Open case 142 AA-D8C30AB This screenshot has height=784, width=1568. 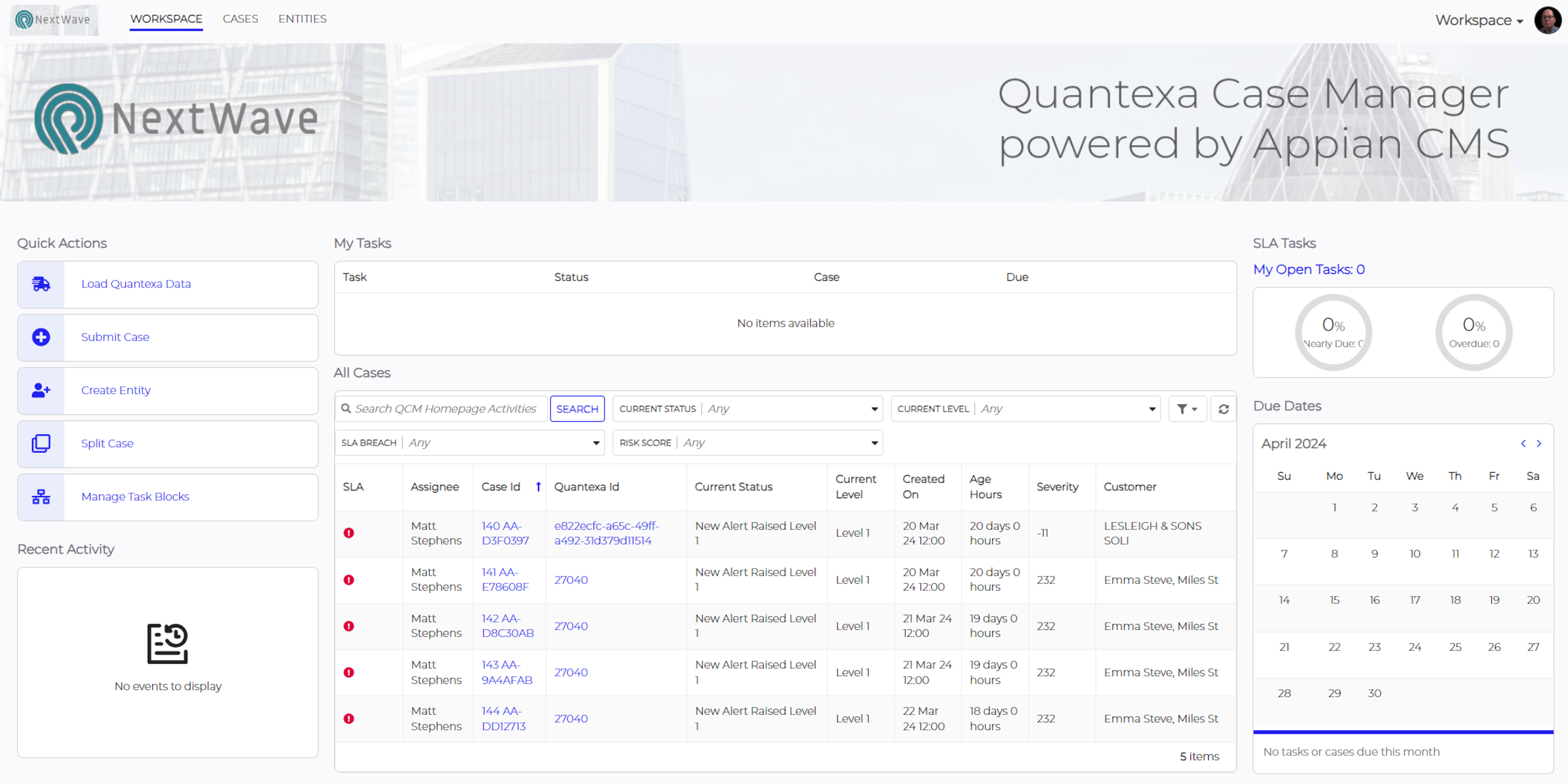point(508,626)
